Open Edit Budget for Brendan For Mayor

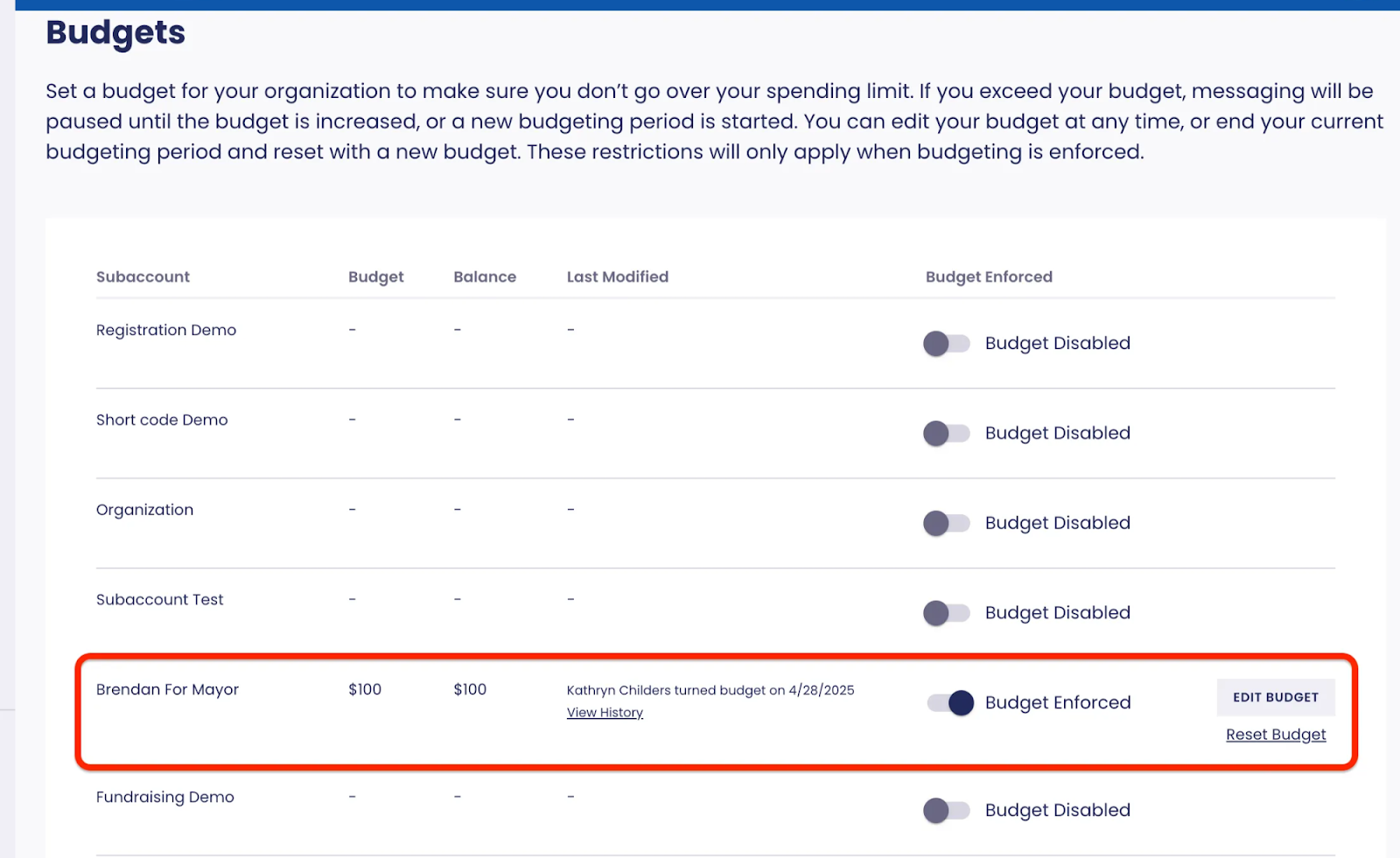tap(1276, 697)
